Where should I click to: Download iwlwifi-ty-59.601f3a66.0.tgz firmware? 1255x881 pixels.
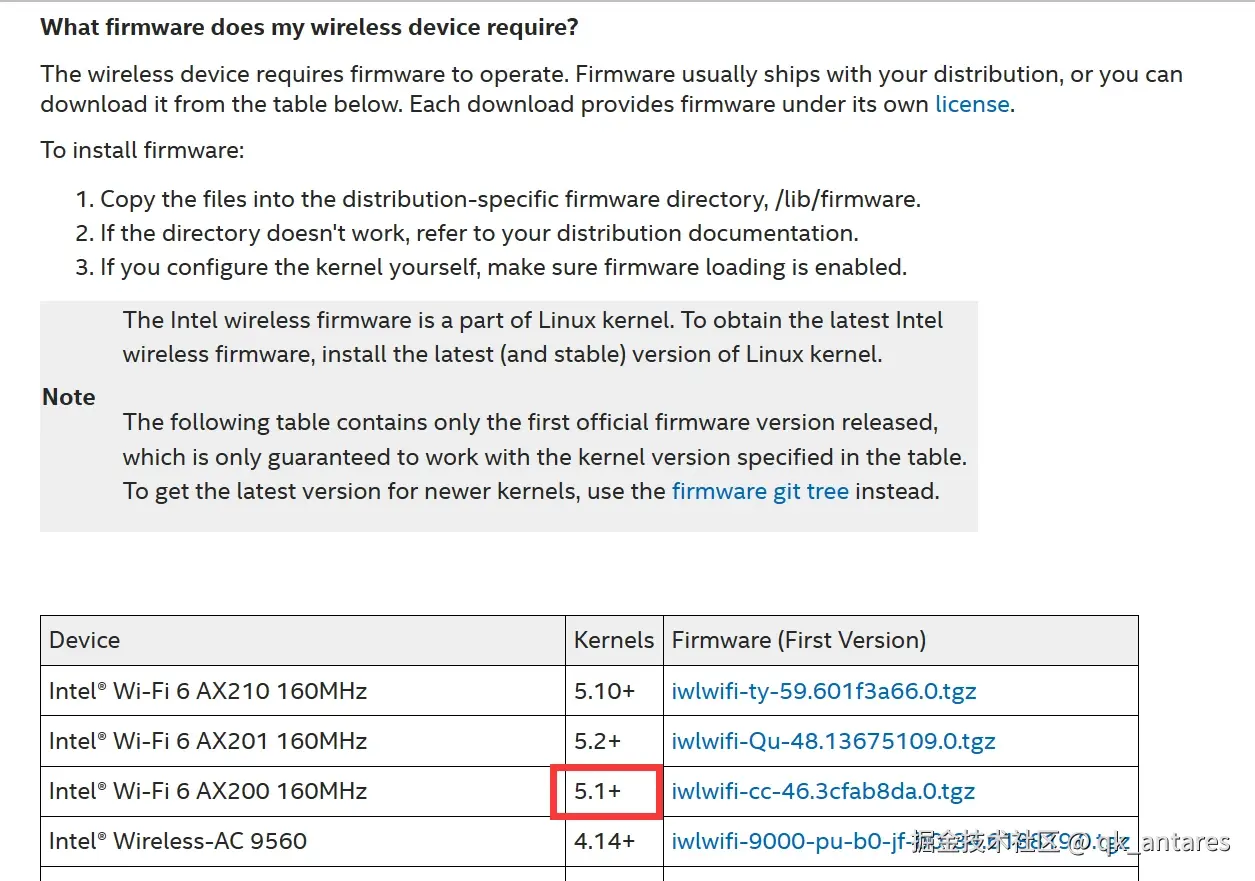pyautogui.click(x=824, y=691)
